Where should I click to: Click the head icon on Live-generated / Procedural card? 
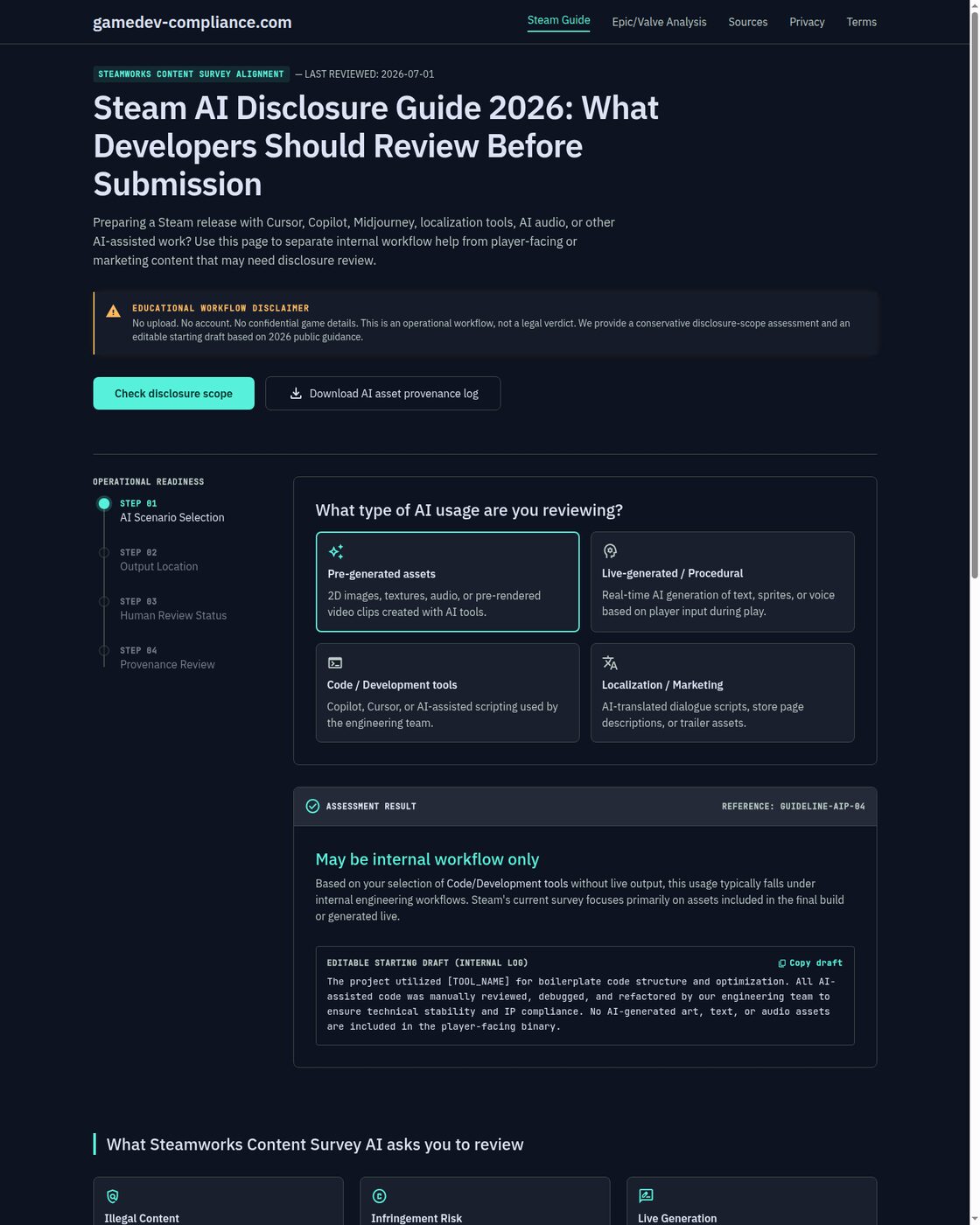[x=610, y=551]
